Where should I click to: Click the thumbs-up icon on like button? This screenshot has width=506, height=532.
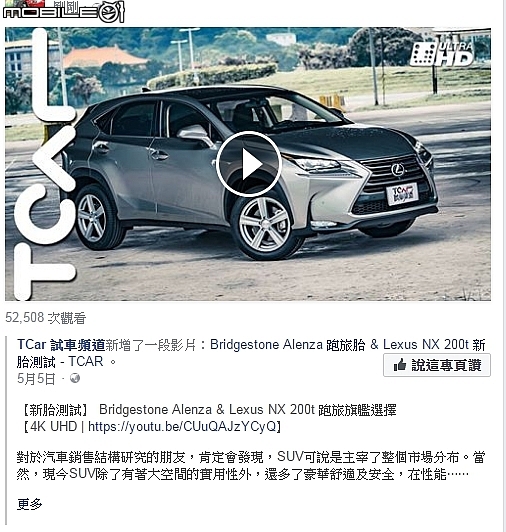(399, 365)
